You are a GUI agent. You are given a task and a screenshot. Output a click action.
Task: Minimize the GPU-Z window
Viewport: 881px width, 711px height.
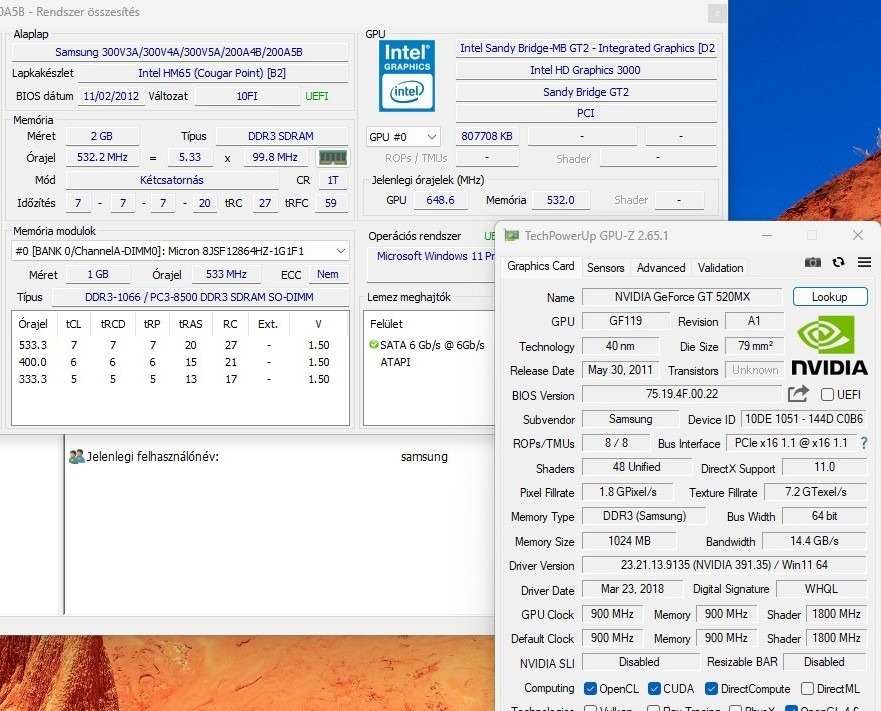(x=767, y=236)
